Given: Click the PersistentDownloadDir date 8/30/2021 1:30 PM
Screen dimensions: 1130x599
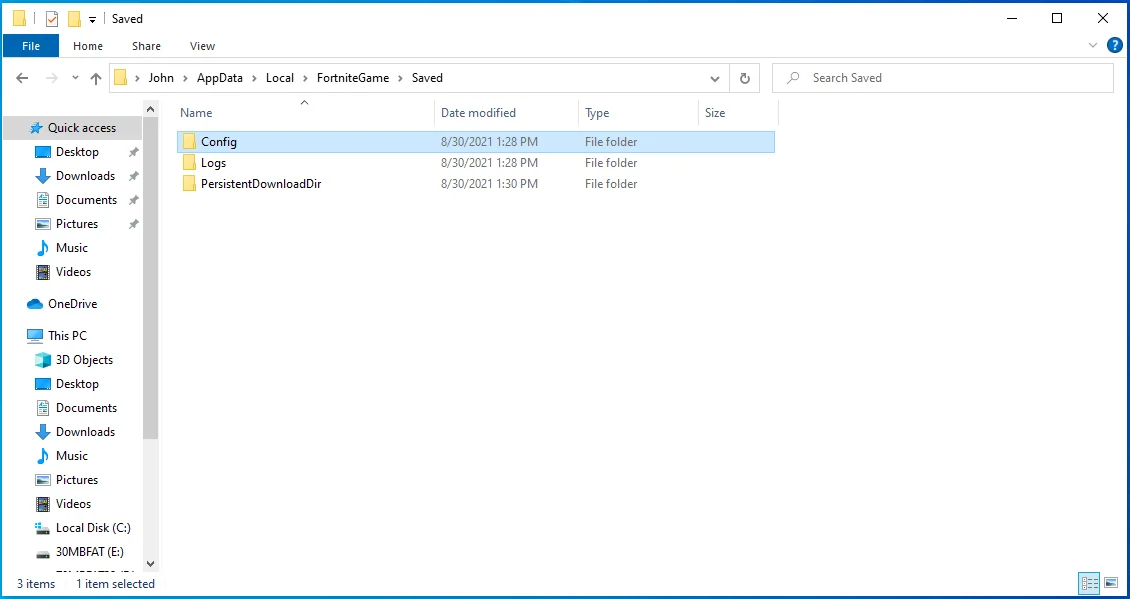Looking at the screenshot, I should (489, 184).
